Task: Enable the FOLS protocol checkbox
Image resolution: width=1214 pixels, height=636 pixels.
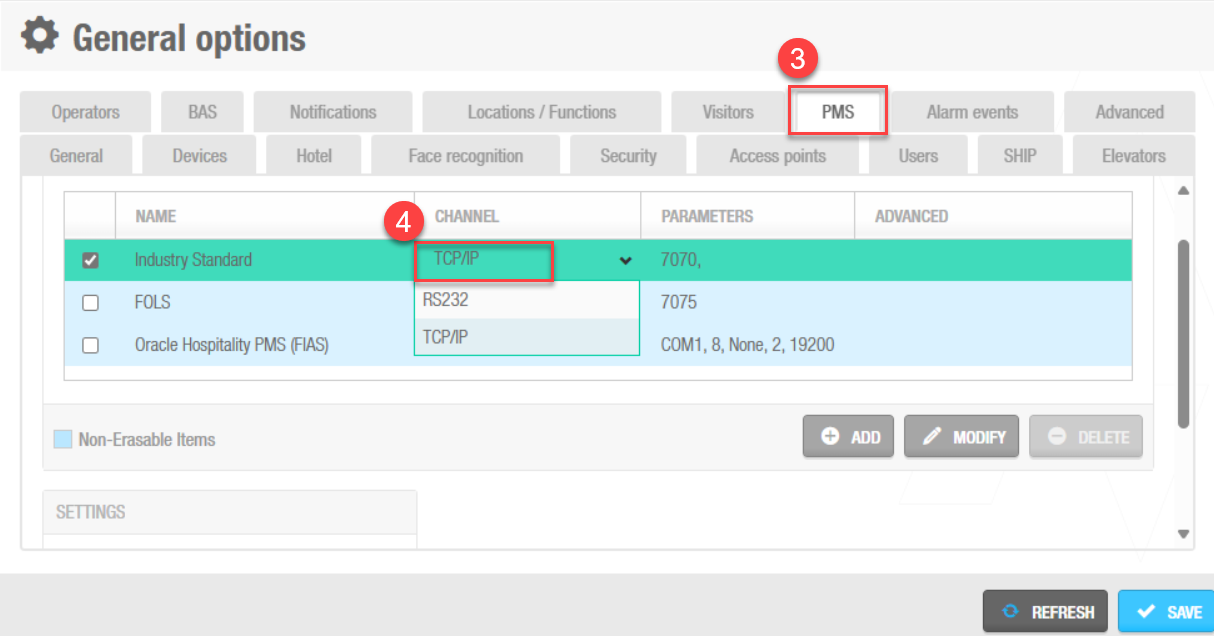Action: (x=90, y=302)
